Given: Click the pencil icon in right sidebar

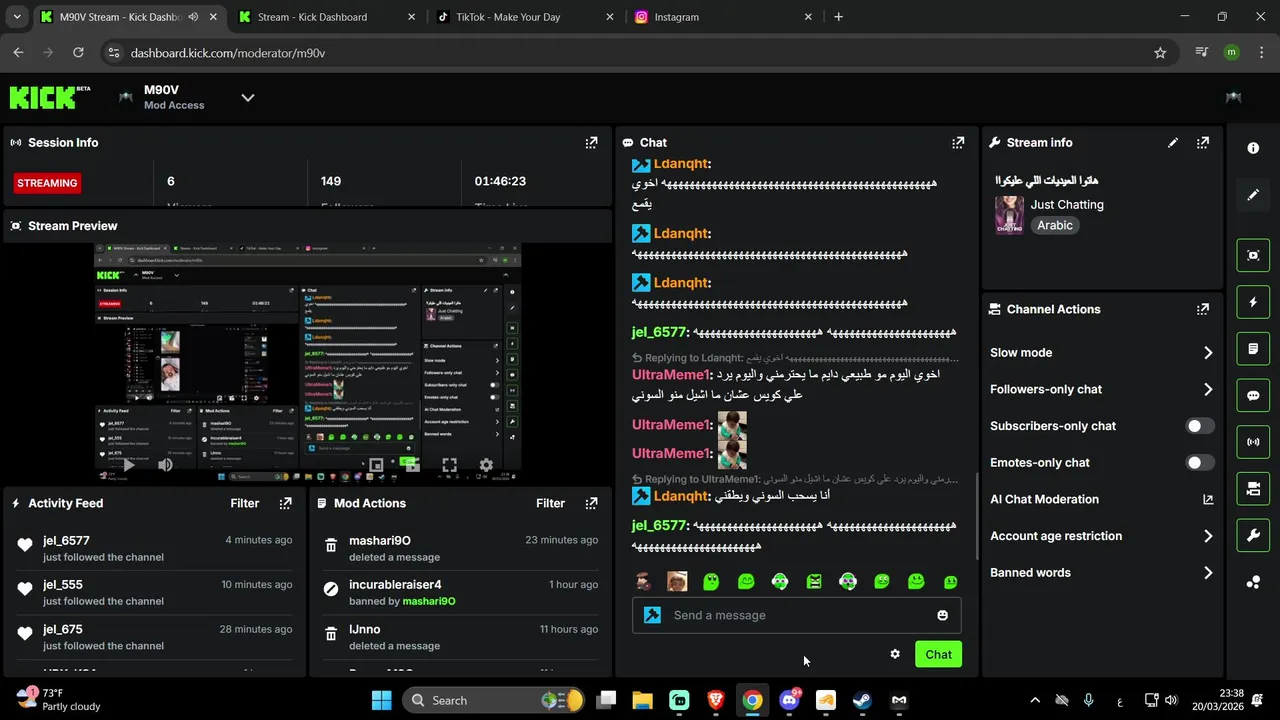Looking at the screenshot, I should pos(1253,195).
